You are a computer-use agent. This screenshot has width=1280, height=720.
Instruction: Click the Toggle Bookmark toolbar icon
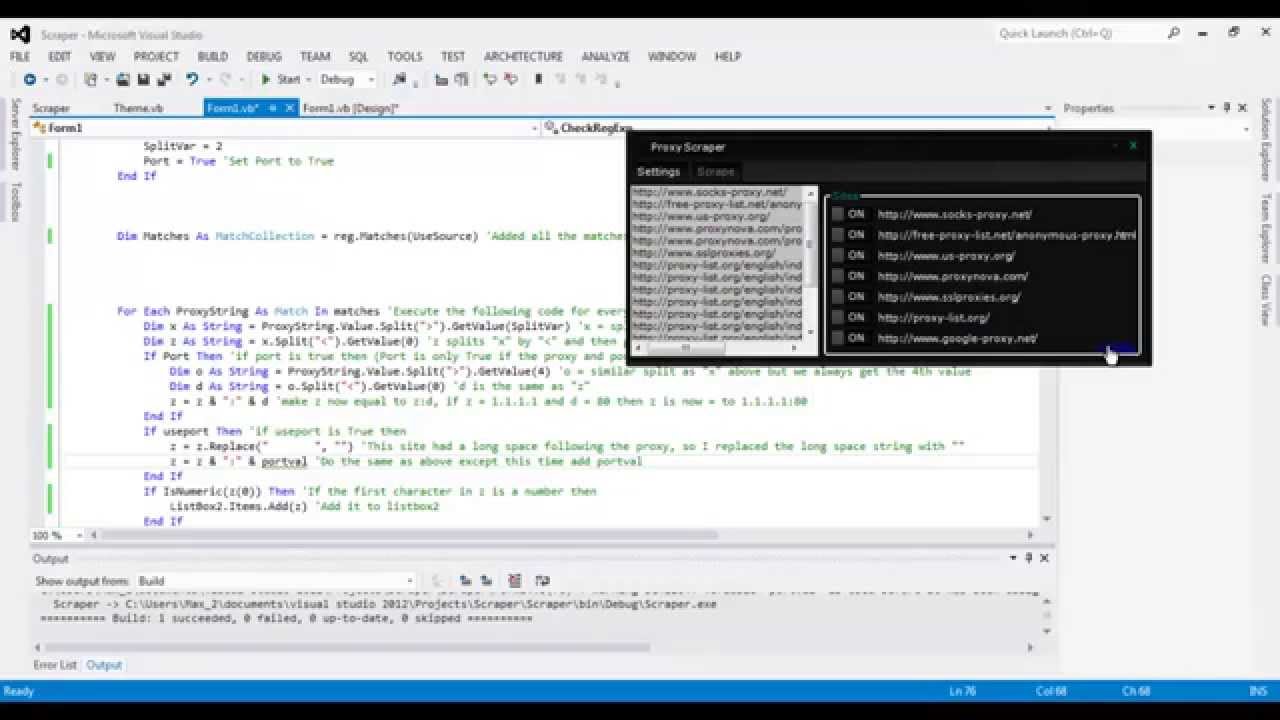tap(539, 79)
